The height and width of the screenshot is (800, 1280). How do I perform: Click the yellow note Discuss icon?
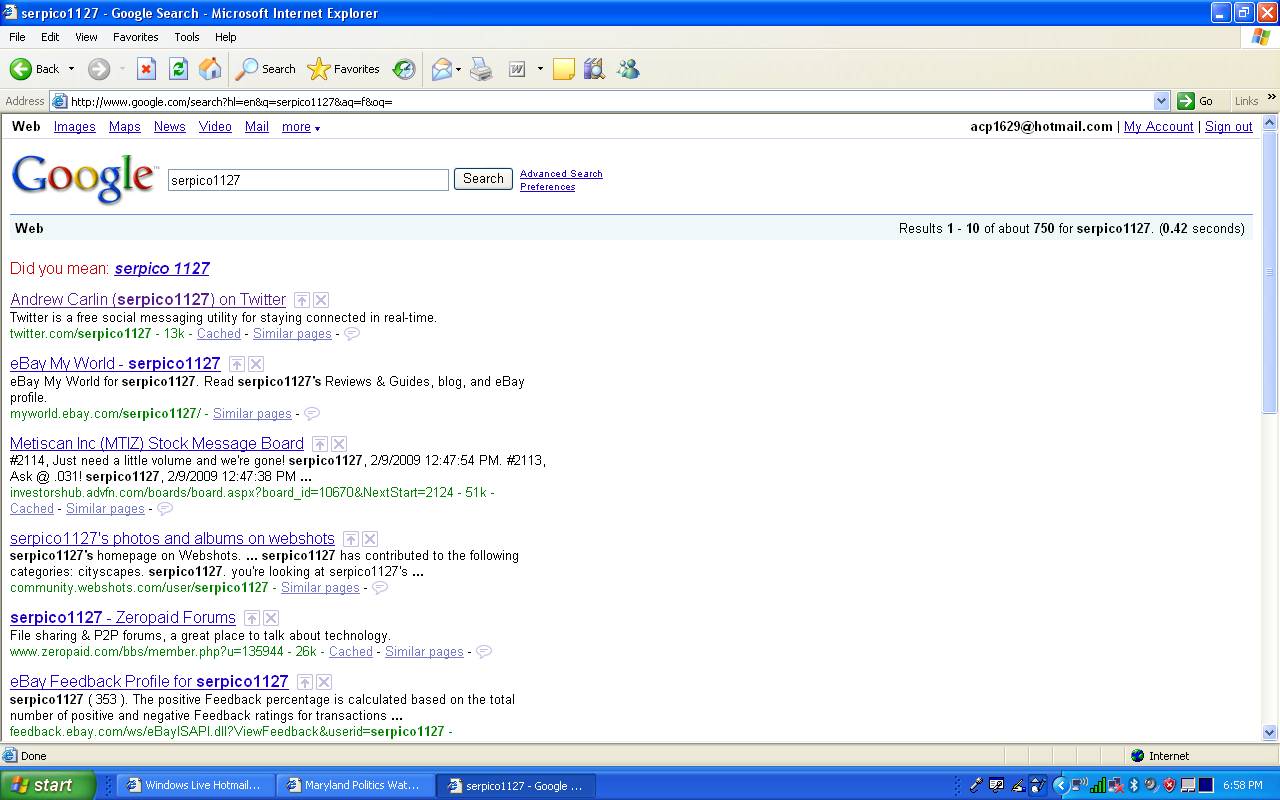[x=564, y=69]
